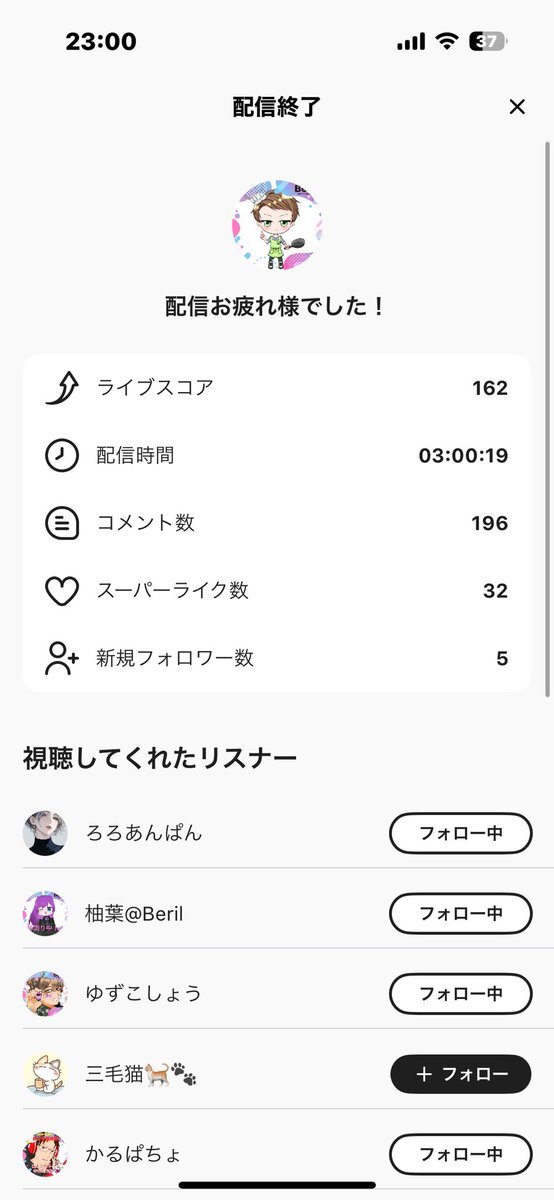Toggle フォロー中 for かるぱちょ
Viewport: 554px width, 1200px height.
[x=461, y=1154]
